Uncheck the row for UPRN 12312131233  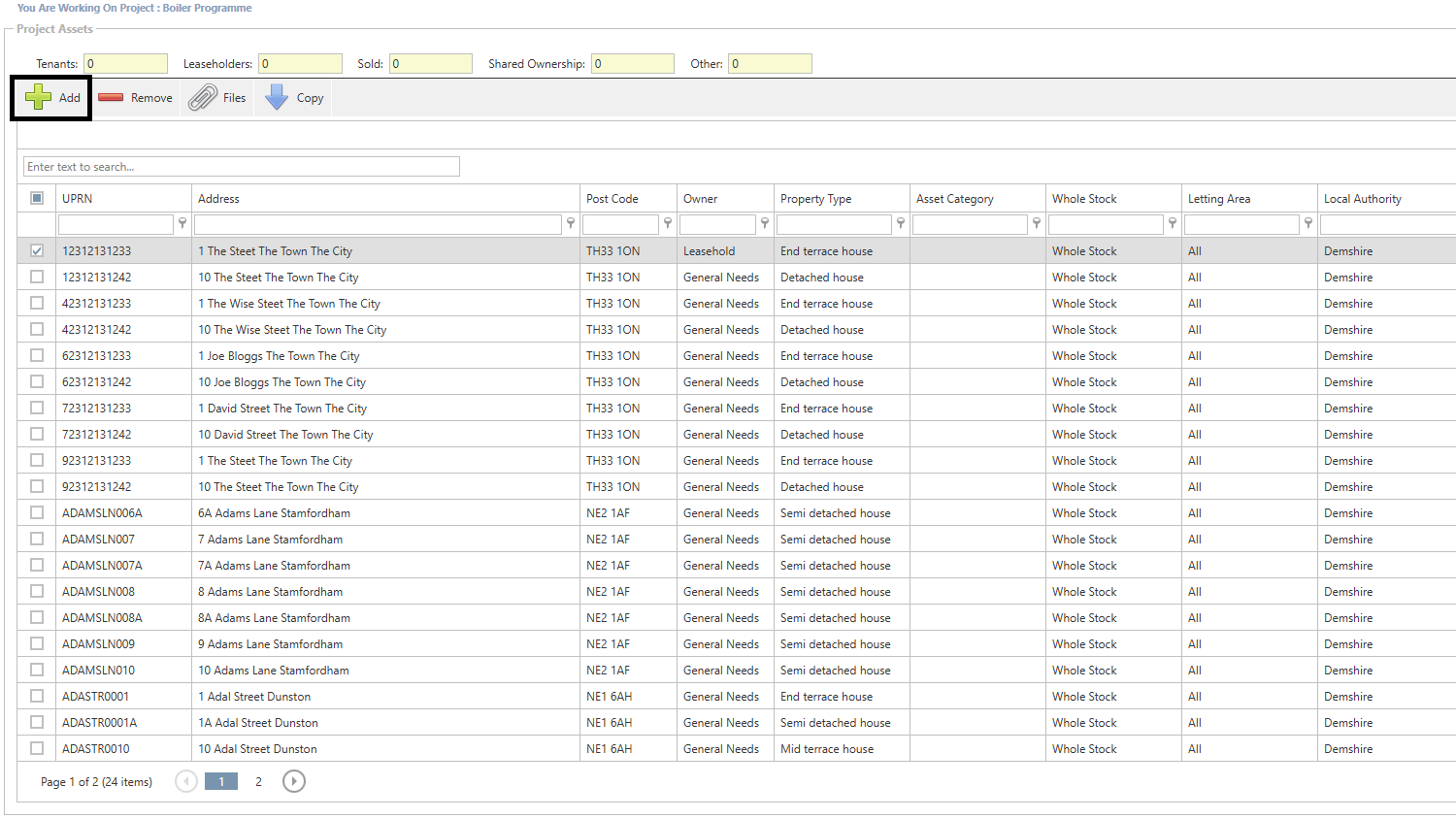point(37,250)
